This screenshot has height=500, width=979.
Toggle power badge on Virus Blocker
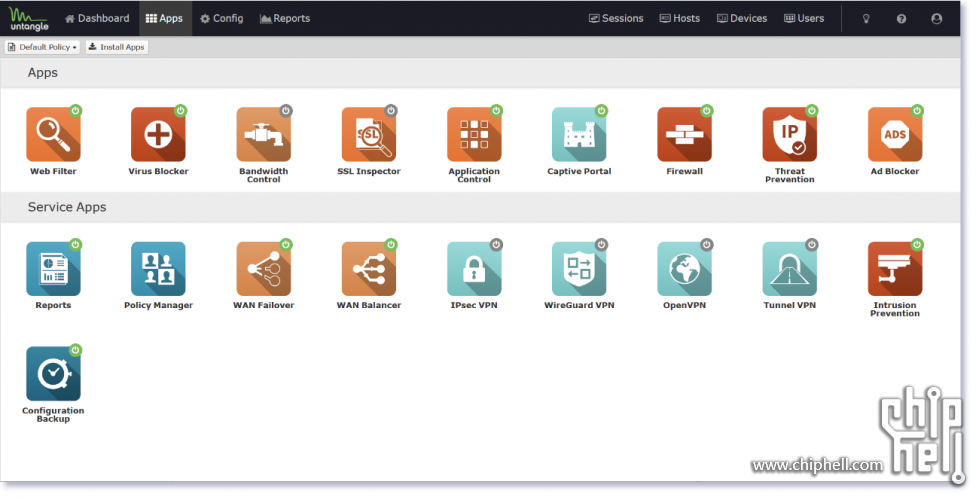click(x=180, y=110)
